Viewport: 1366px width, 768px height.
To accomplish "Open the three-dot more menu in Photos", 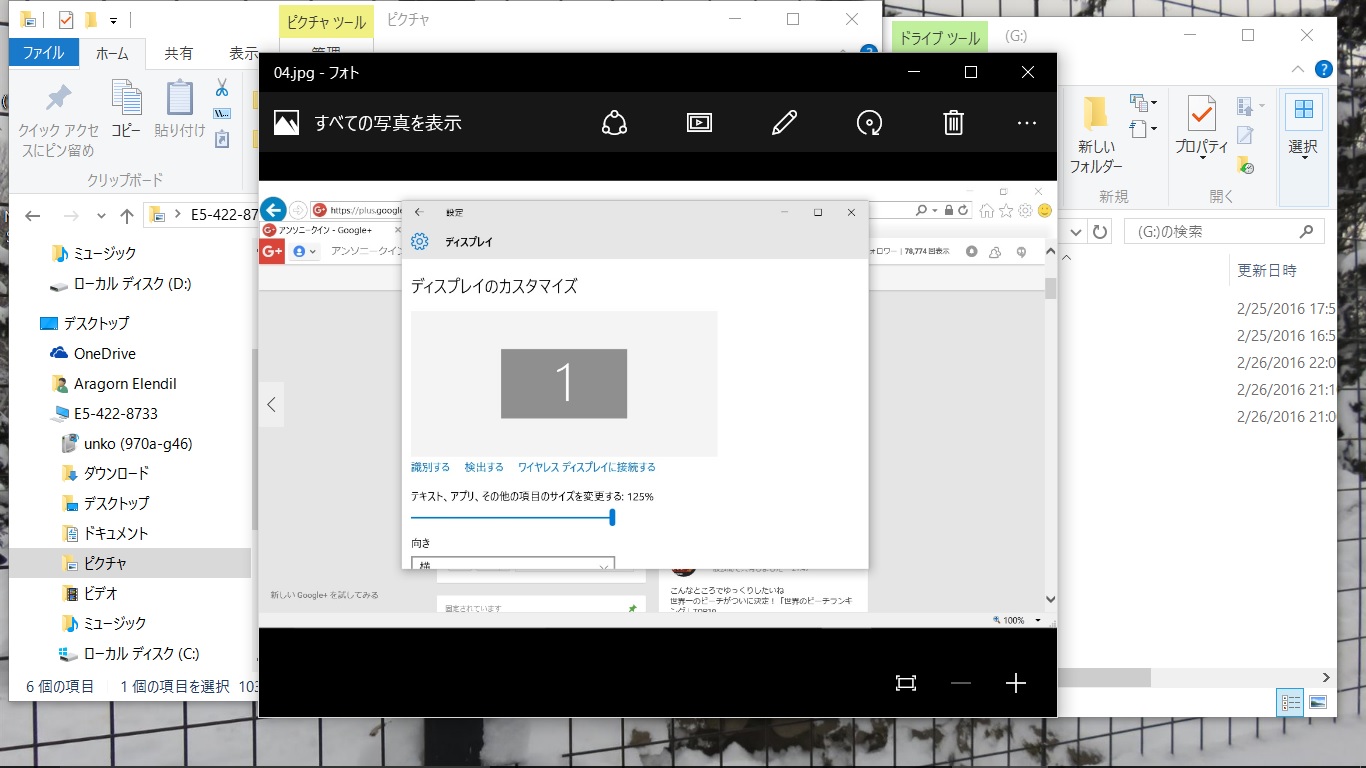I will point(1027,123).
